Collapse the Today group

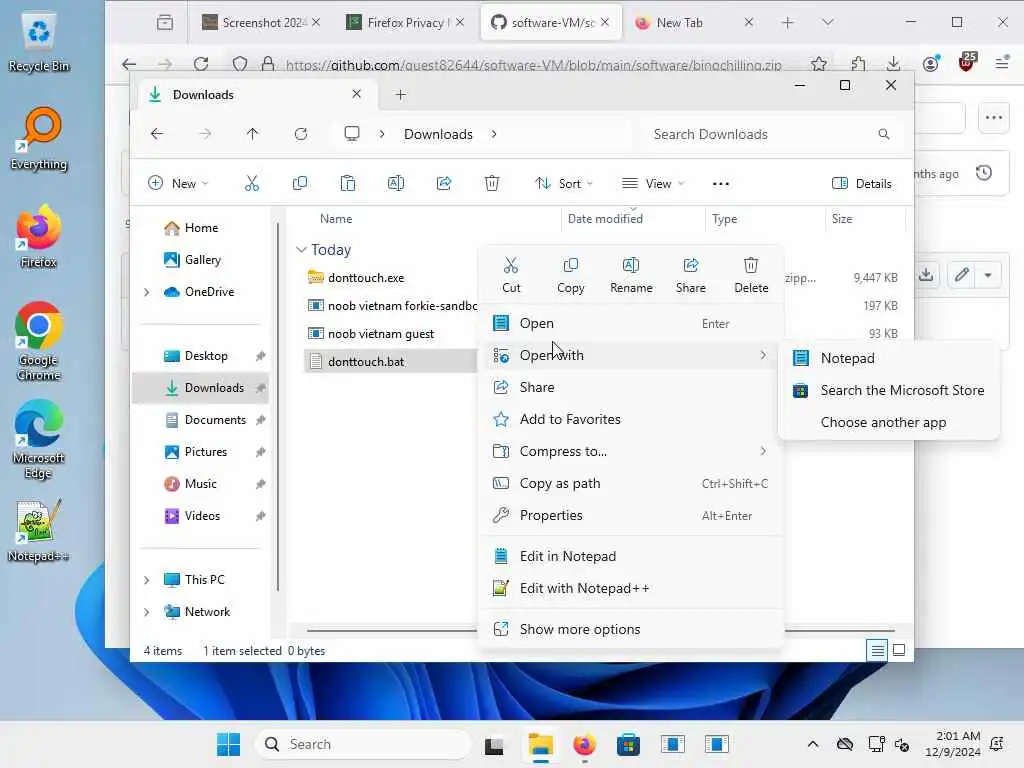coord(301,249)
